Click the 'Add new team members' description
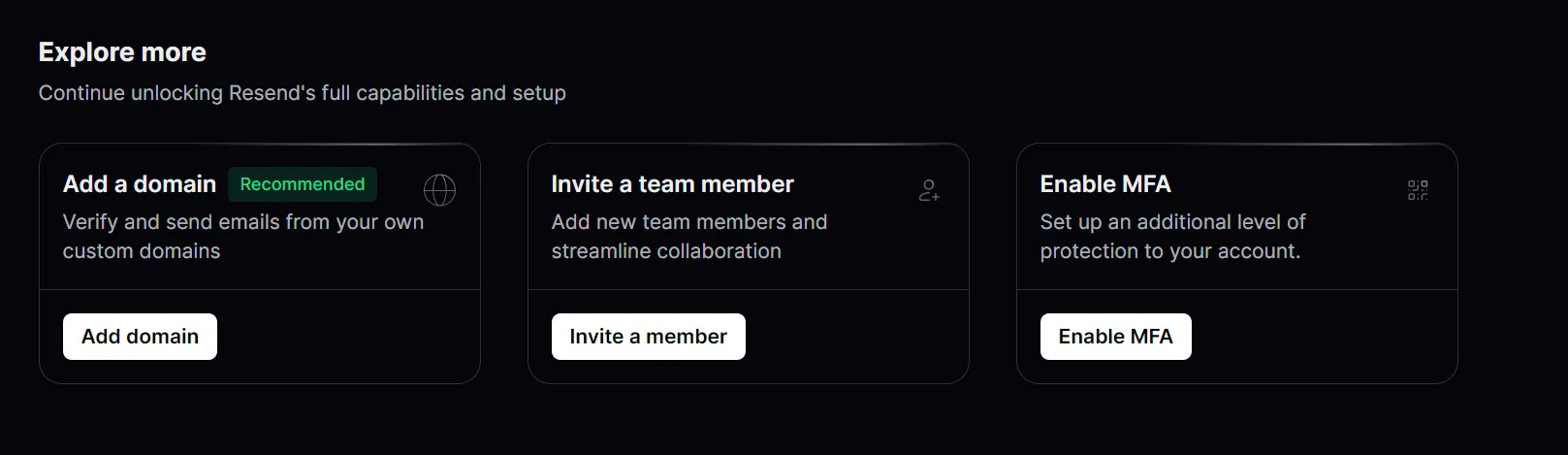1568x455 pixels. pyautogui.click(x=689, y=237)
